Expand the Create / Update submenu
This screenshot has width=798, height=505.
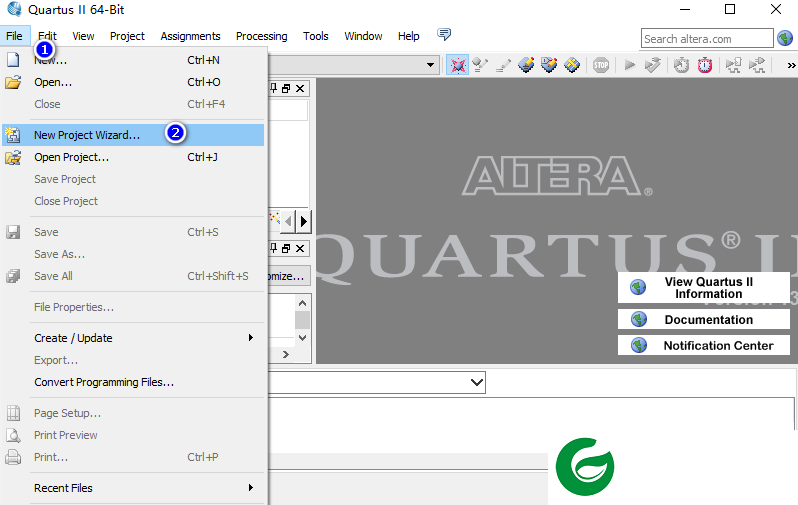point(250,338)
